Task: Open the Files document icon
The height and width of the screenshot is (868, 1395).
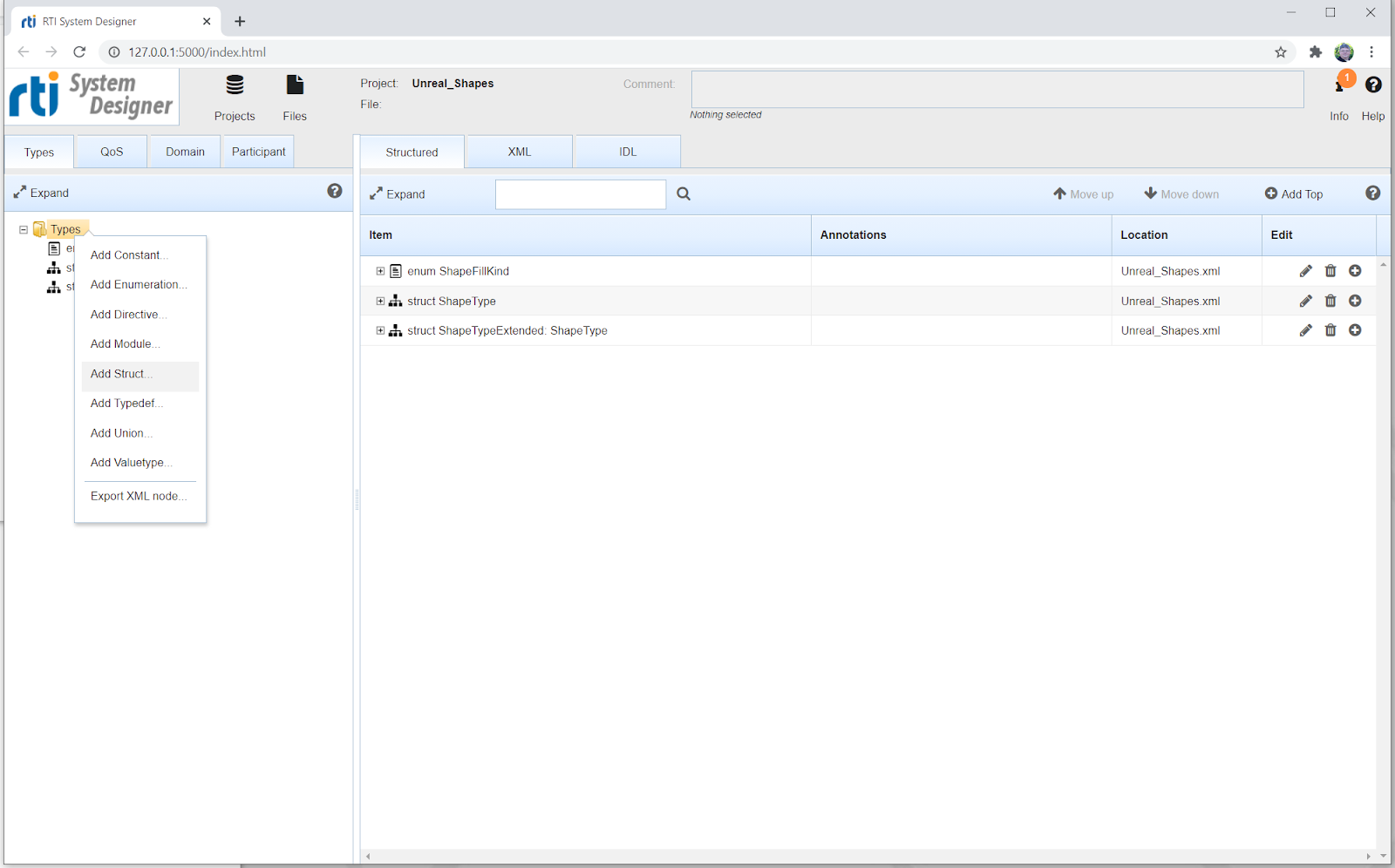Action: tap(295, 85)
